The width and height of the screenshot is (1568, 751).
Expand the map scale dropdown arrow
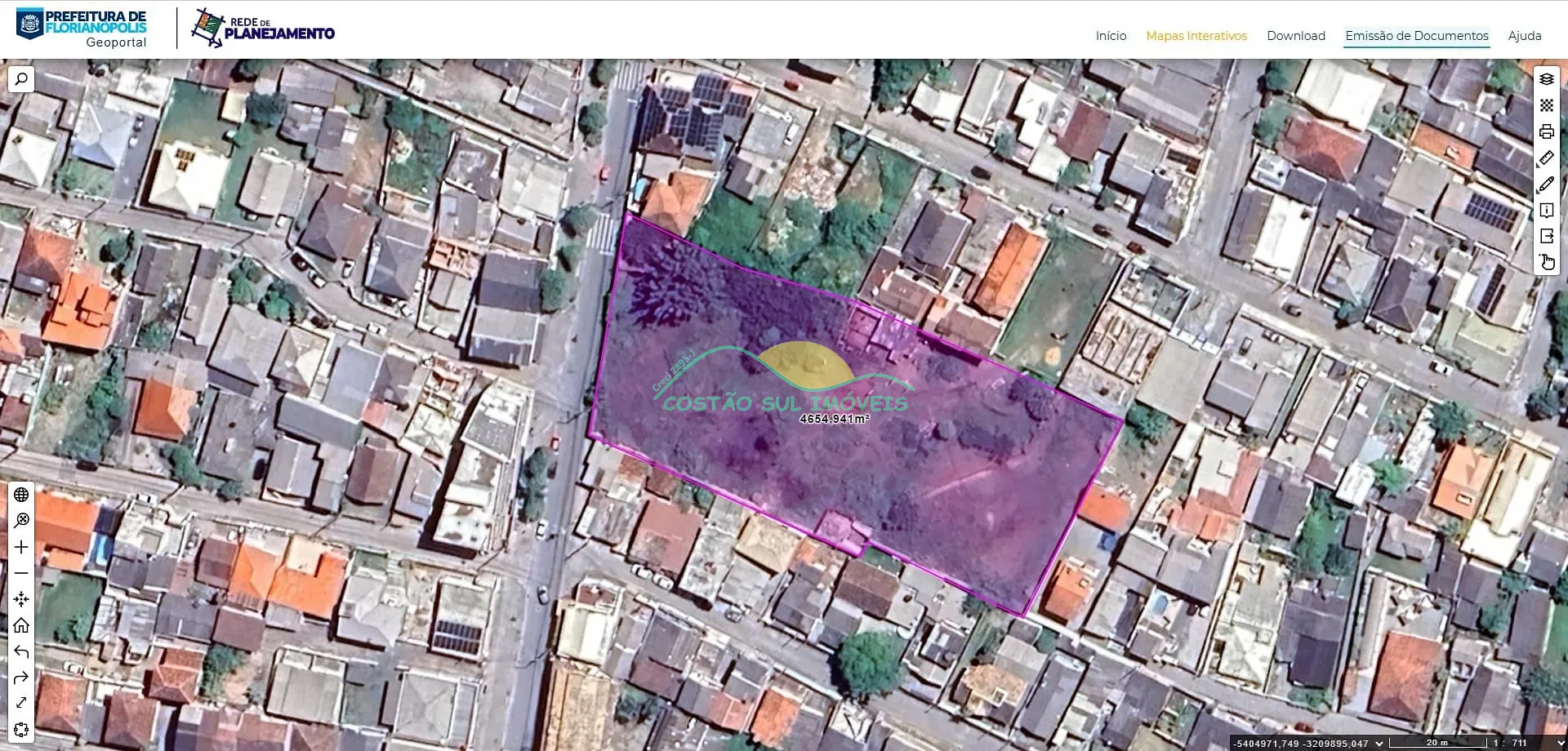[1561, 744]
